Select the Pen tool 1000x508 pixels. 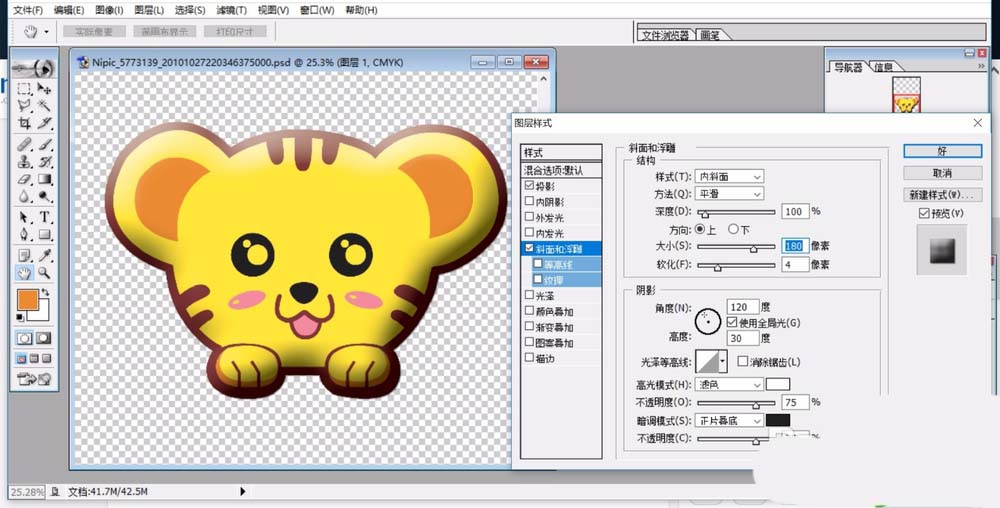[x=24, y=235]
